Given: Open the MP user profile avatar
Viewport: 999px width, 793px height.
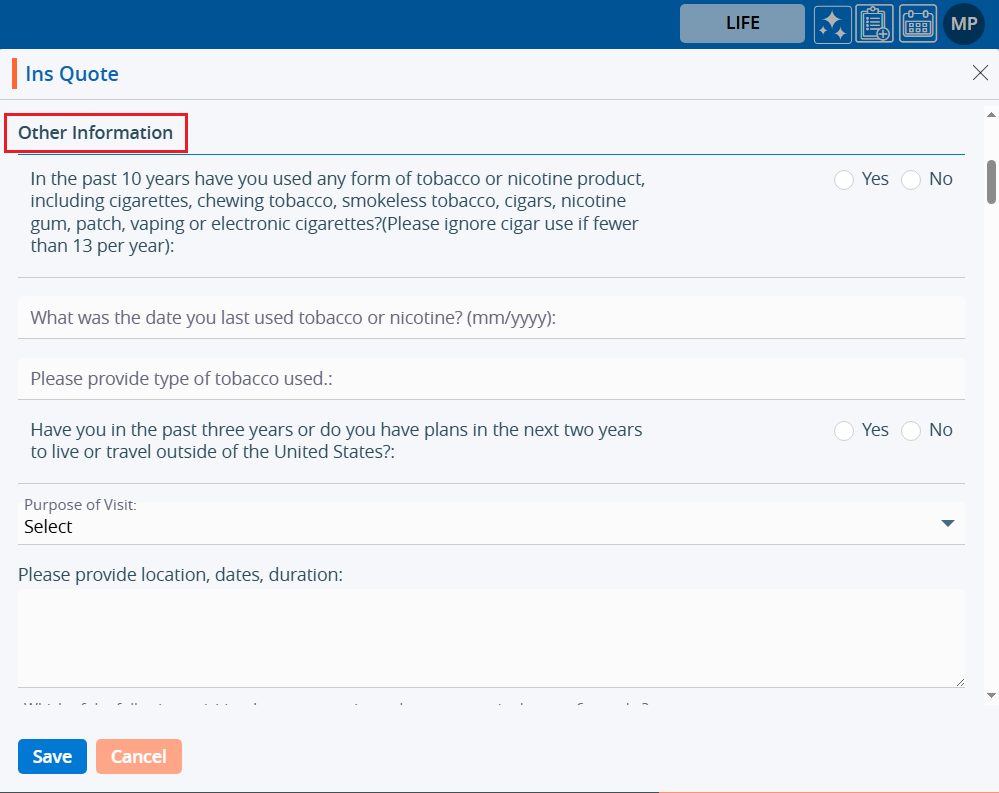Looking at the screenshot, I should coord(964,24).
